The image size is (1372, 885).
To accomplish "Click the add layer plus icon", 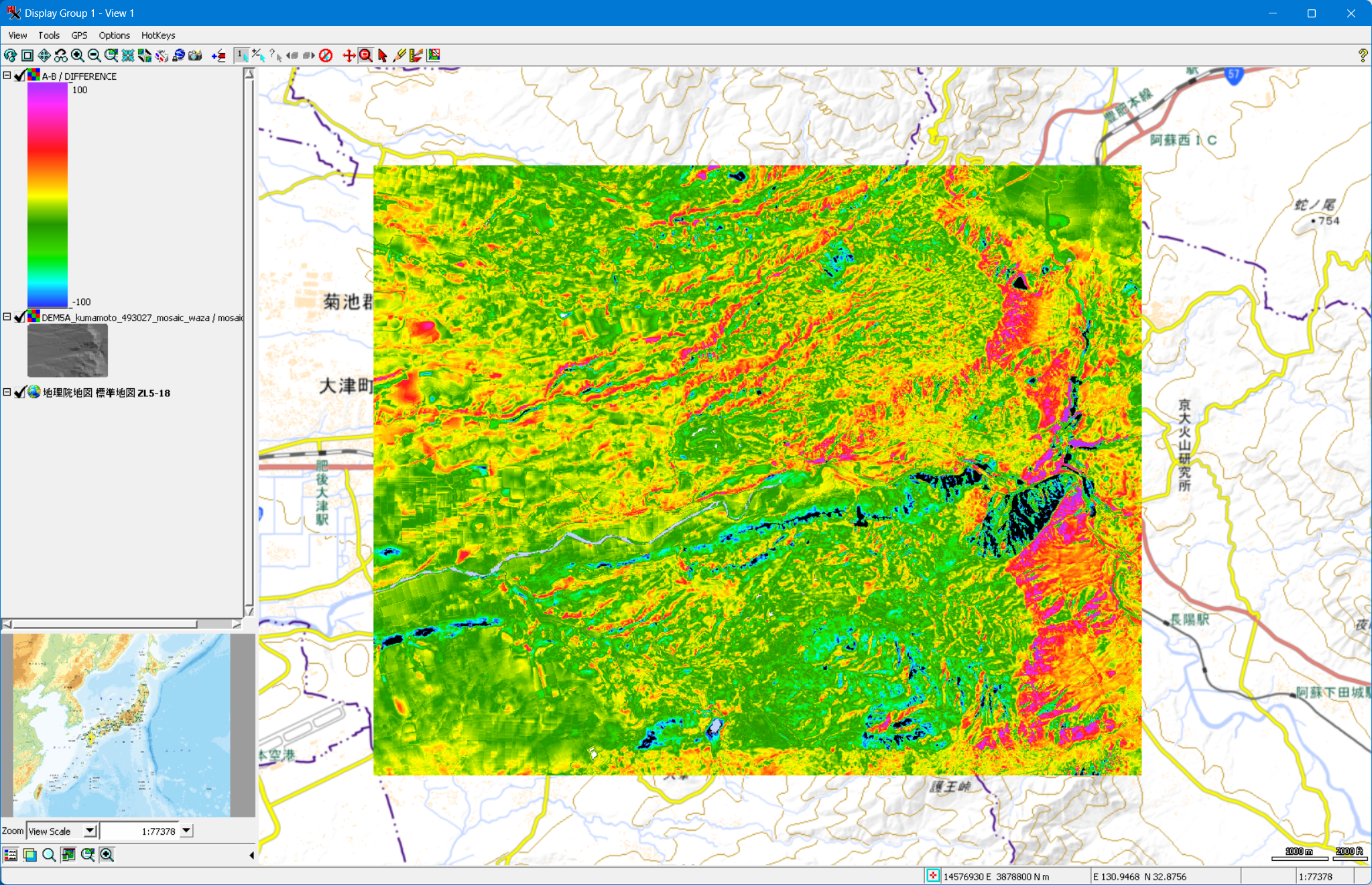I will click(219, 56).
